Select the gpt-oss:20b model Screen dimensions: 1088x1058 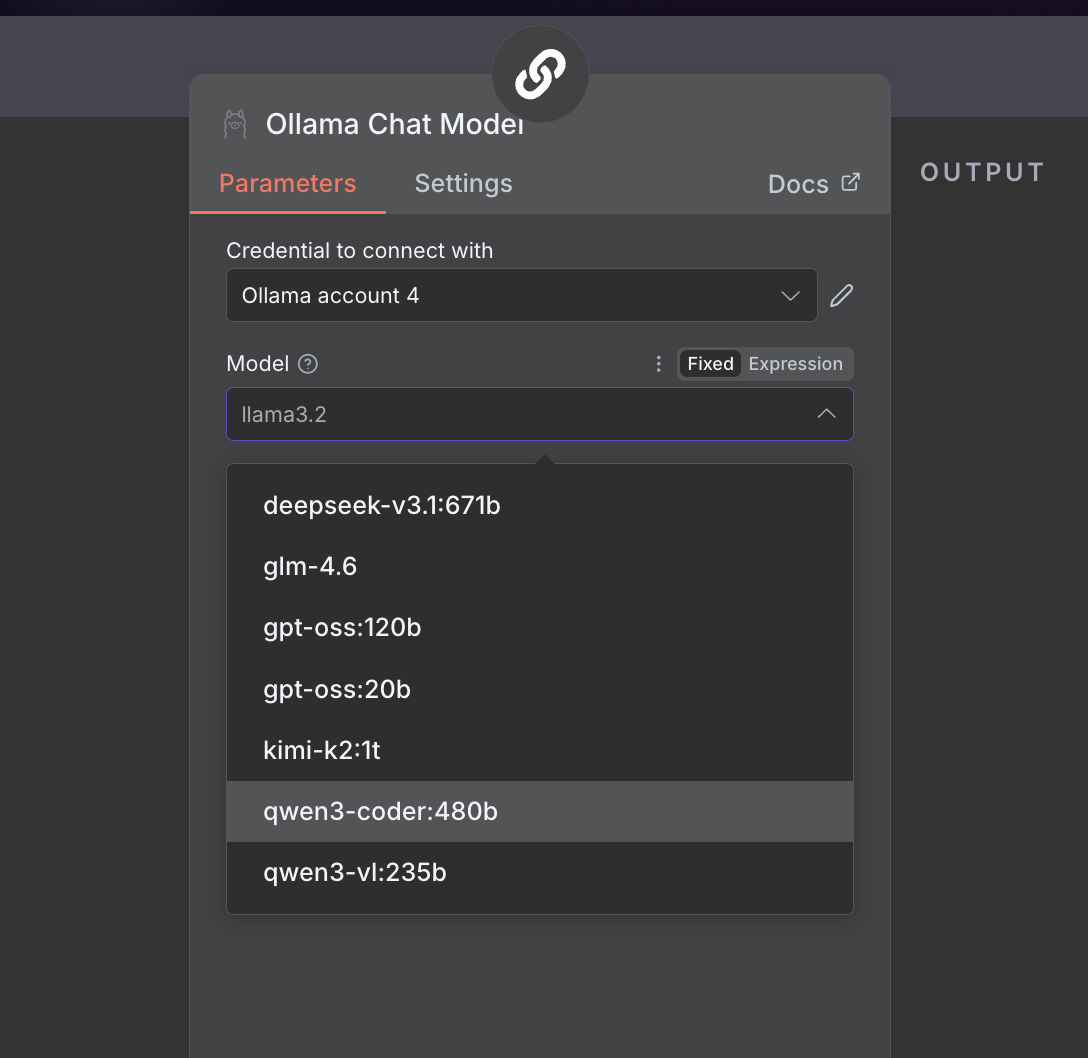pyautogui.click(x=337, y=689)
